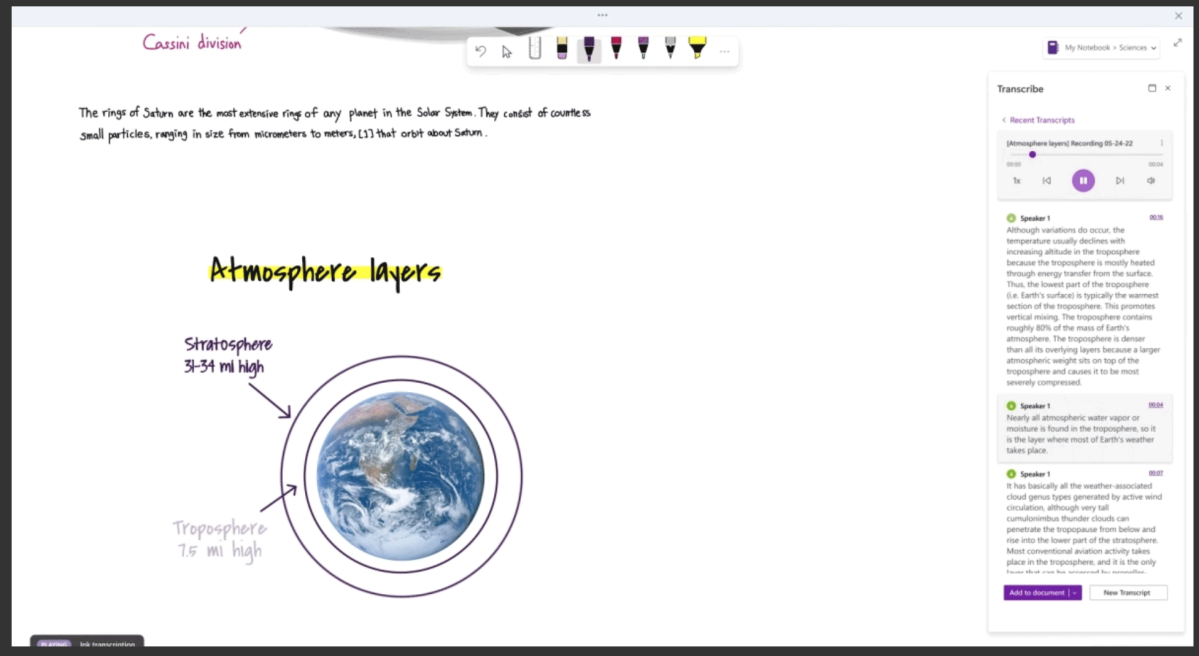This screenshot has height=656, width=1199.
Task: Click the recording title '[Atmosphere layers] Recording 05-24-22'
Action: (1069, 143)
